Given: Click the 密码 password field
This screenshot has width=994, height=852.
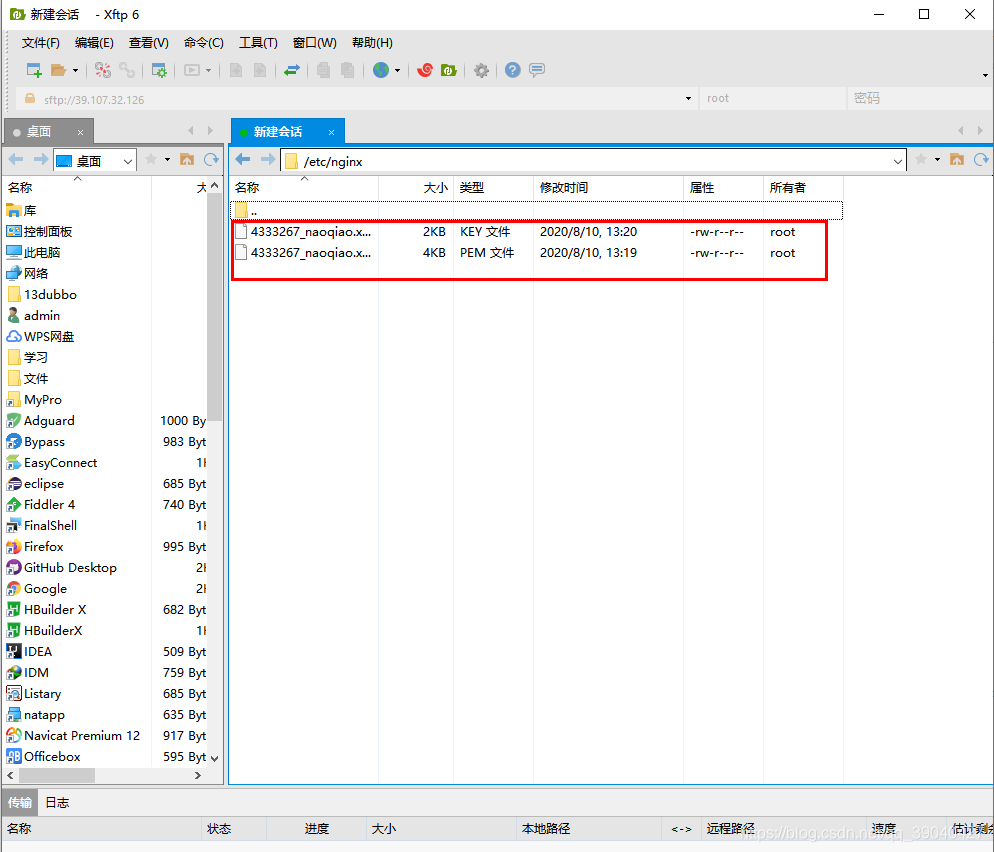Looking at the screenshot, I should pyautogui.click(x=918, y=98).
